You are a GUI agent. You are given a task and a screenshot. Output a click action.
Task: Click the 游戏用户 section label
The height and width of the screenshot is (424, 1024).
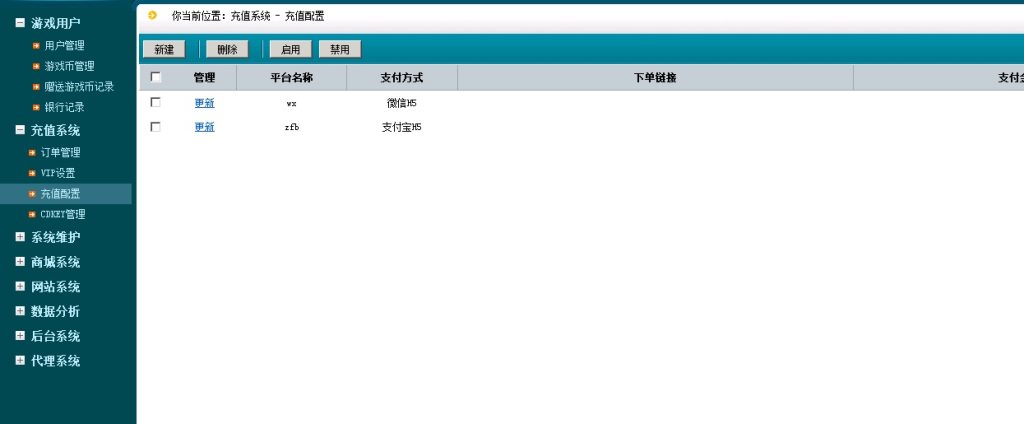(56, 24)
